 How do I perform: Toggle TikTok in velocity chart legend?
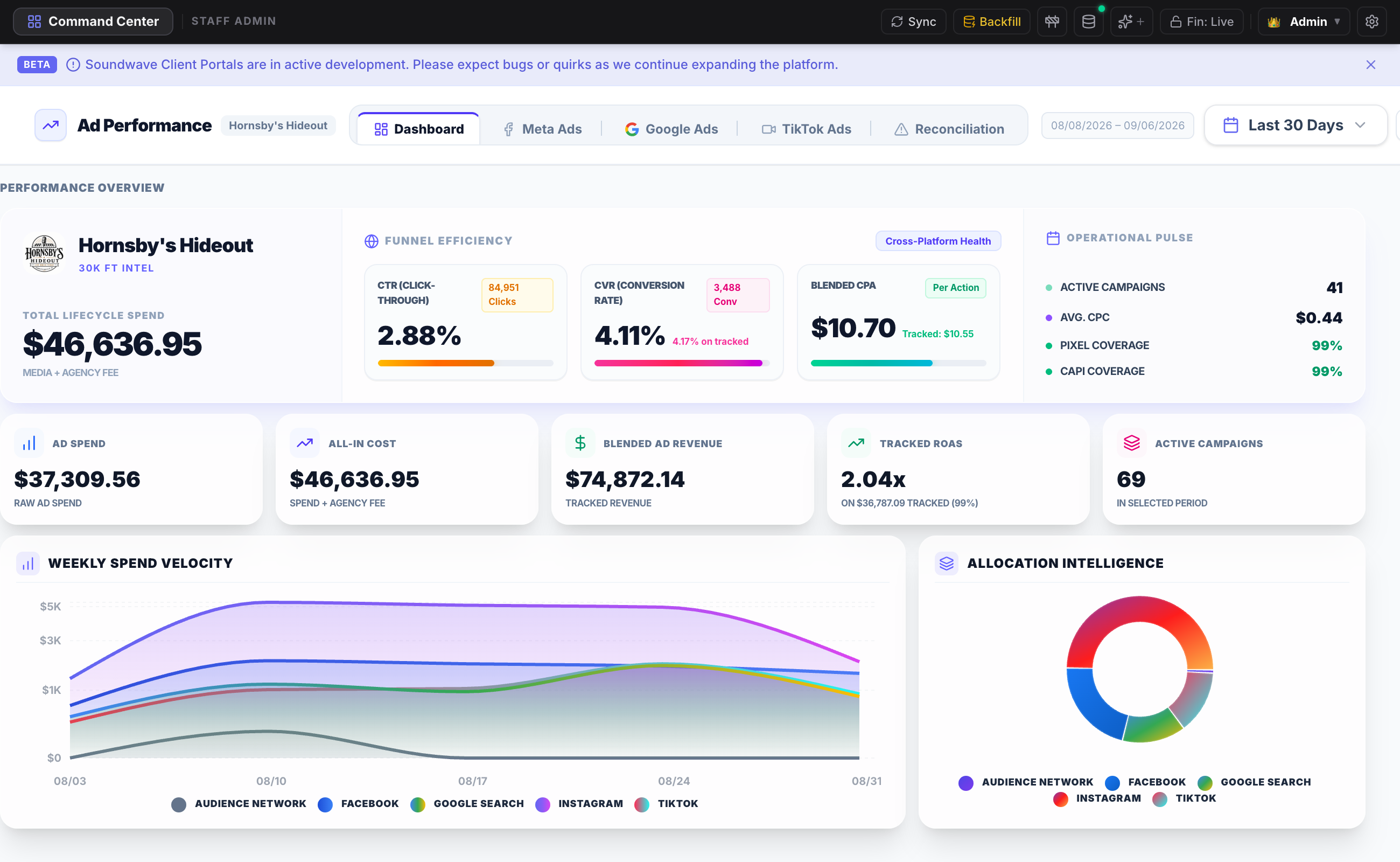coord(666,804)
